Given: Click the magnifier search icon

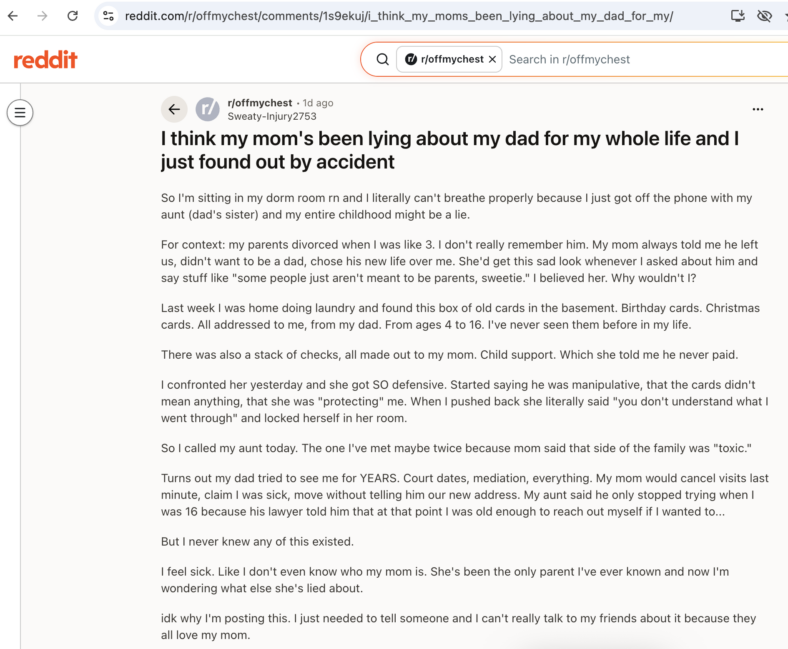Looking at the screenshot, I should 382,59.
